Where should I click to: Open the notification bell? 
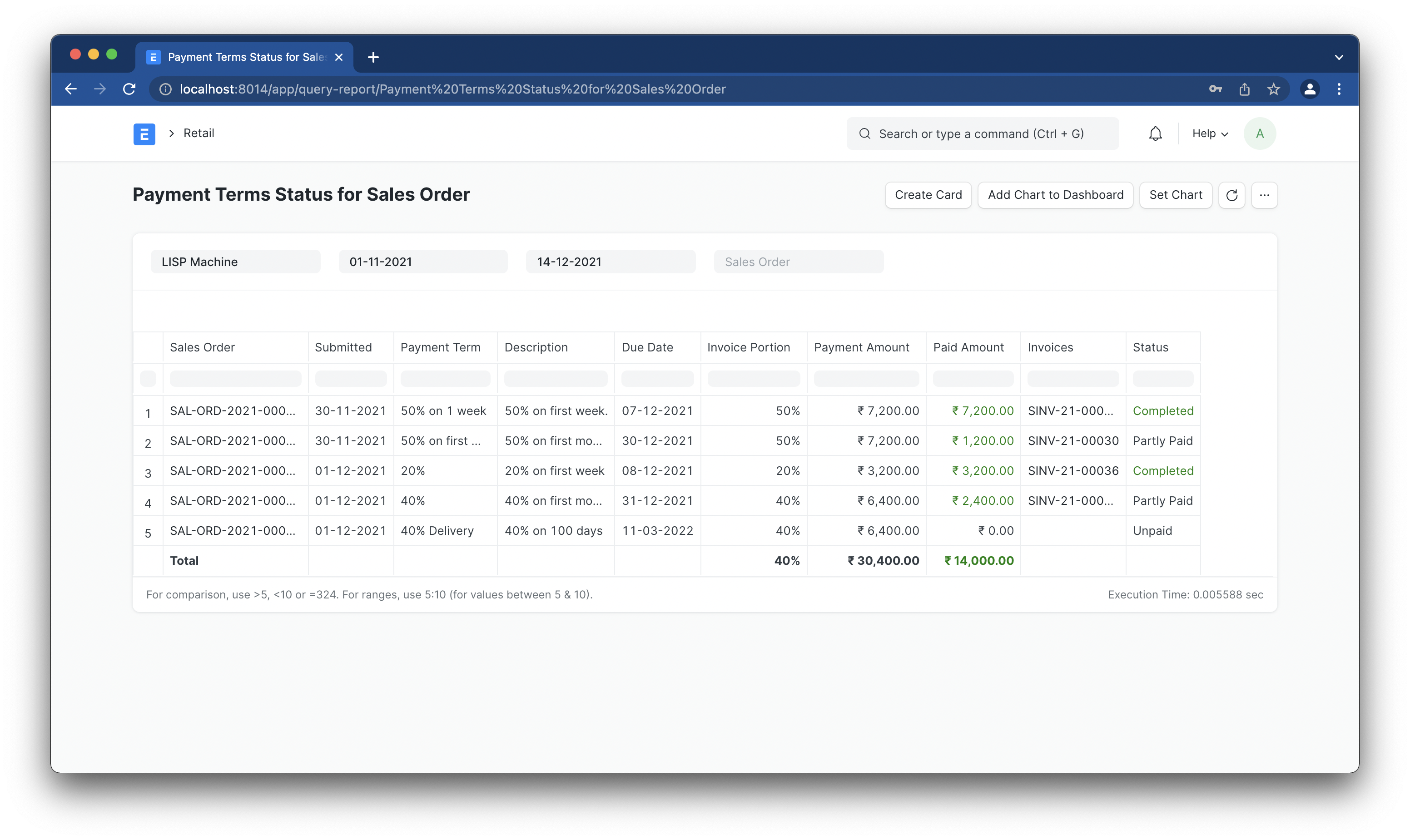click(x=1155, y=133)
